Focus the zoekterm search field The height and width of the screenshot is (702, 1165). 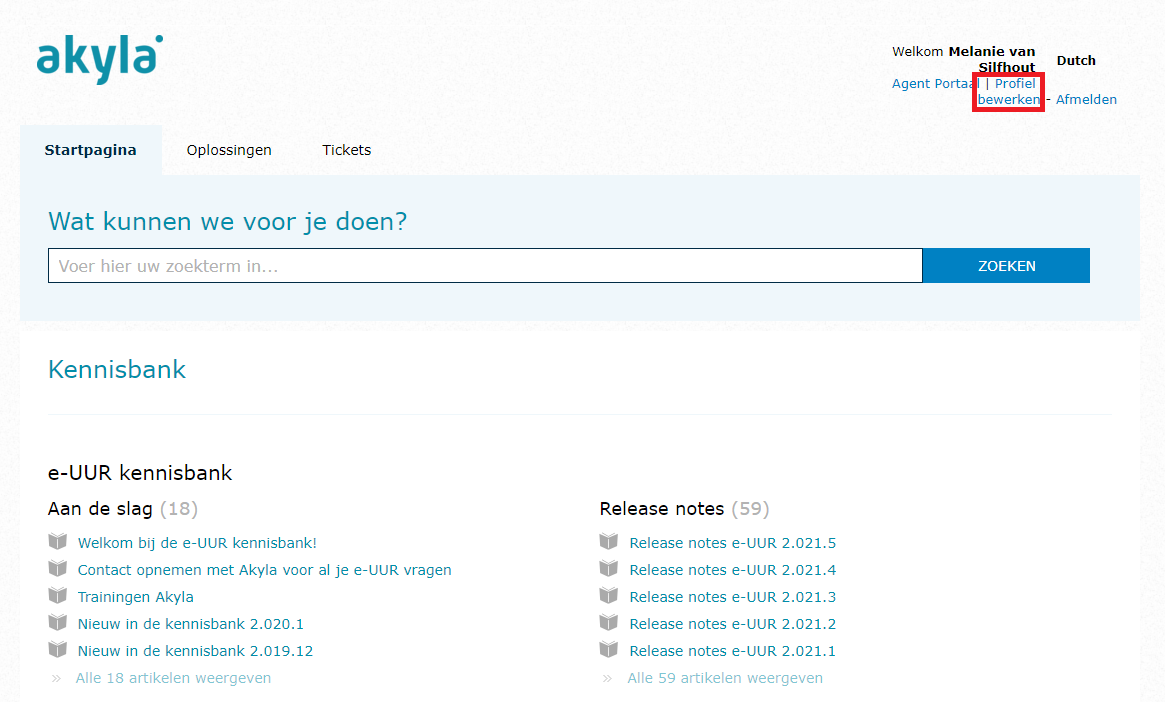485,266
